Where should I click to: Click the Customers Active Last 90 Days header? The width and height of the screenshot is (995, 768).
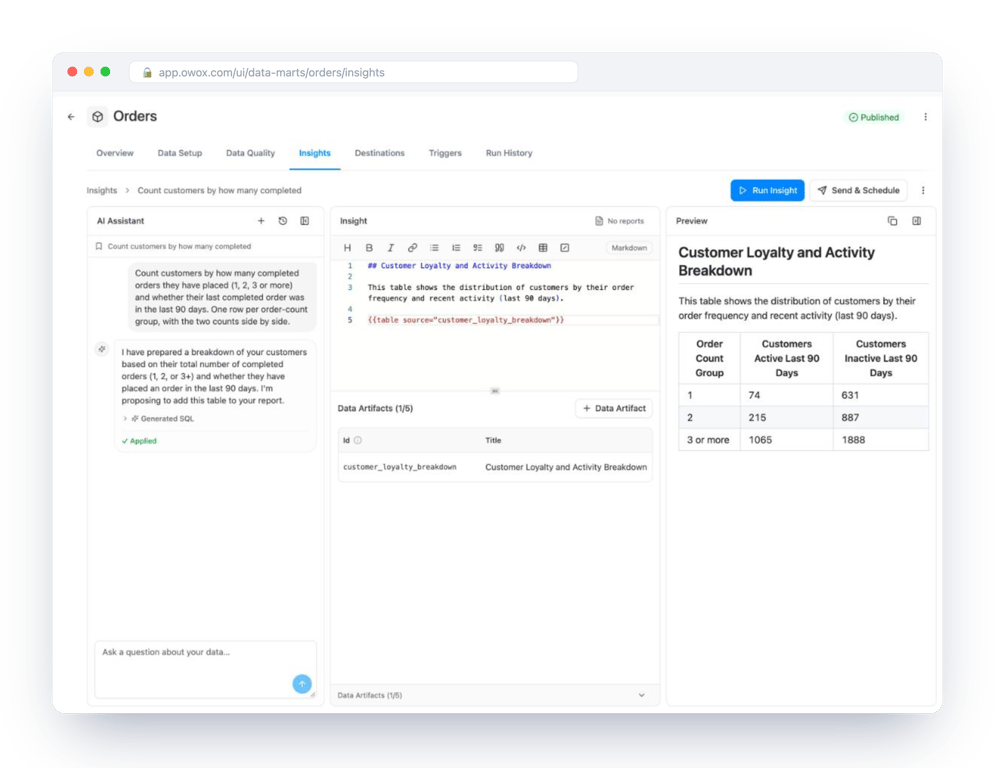tap(786, 359)
